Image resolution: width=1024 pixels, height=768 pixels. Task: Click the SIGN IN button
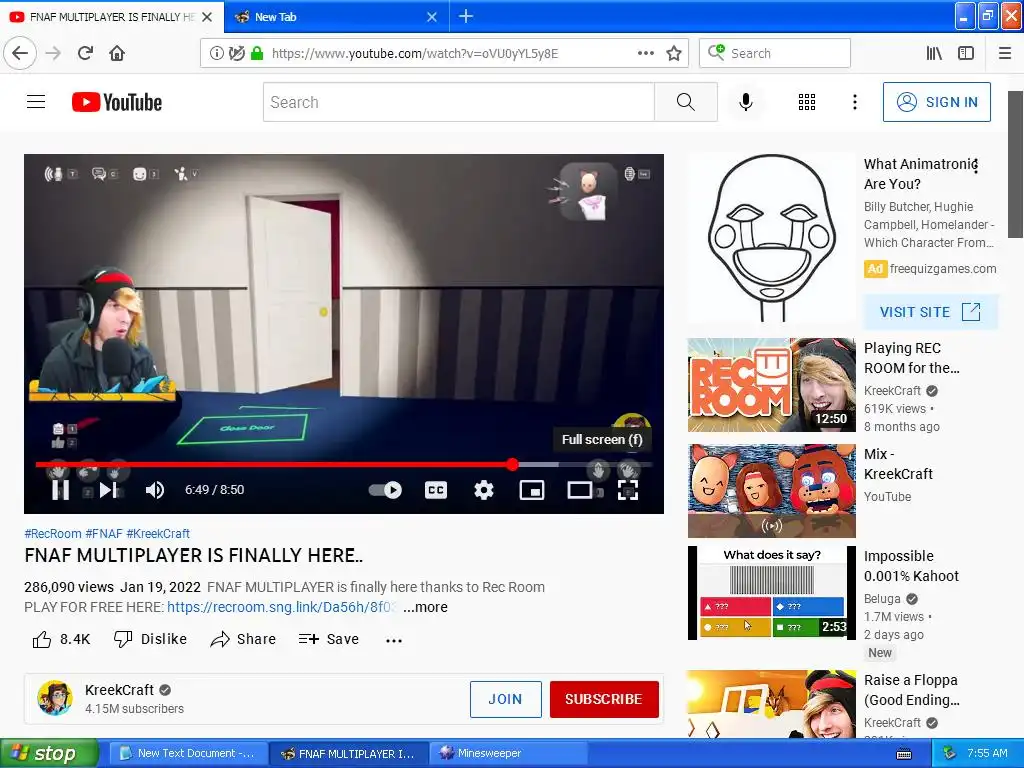(x=936, y=102)
